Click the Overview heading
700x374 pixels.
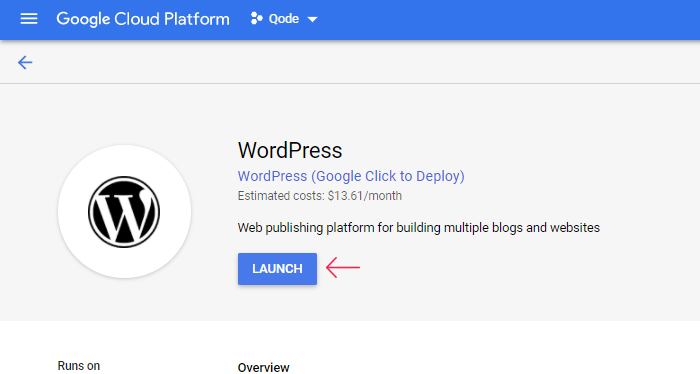tap(263, 367)
